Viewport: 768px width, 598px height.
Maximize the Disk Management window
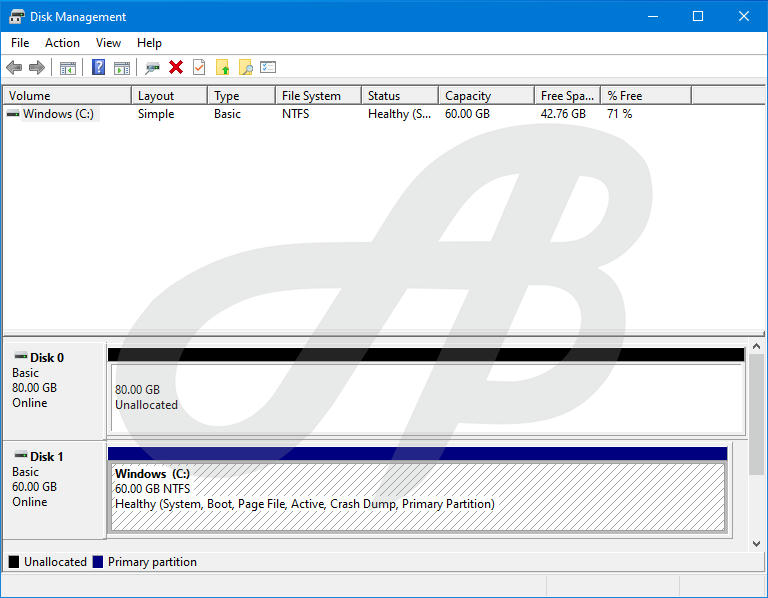click(698, 16)
